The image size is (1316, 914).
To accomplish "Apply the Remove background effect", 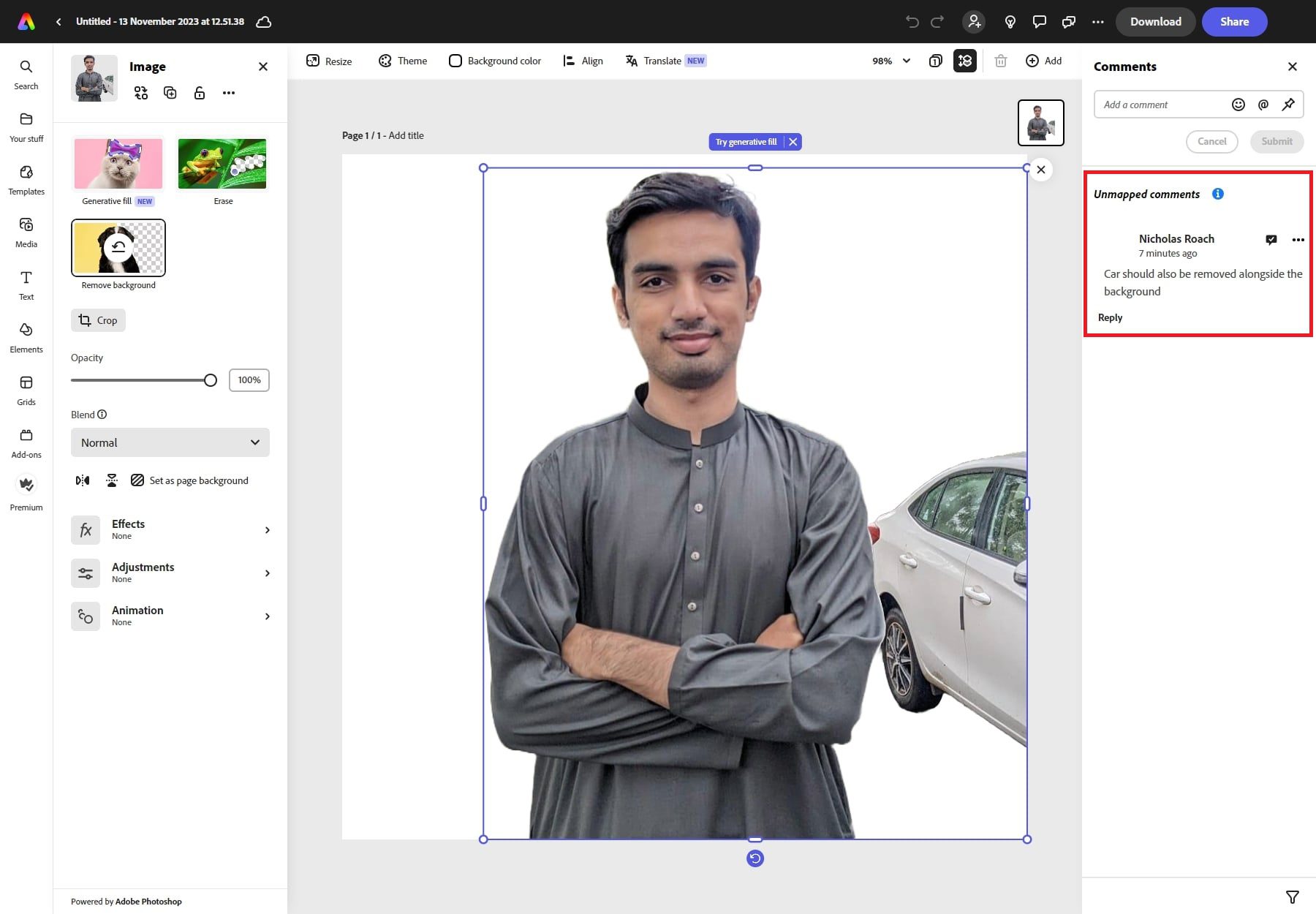I will (118, 247).
